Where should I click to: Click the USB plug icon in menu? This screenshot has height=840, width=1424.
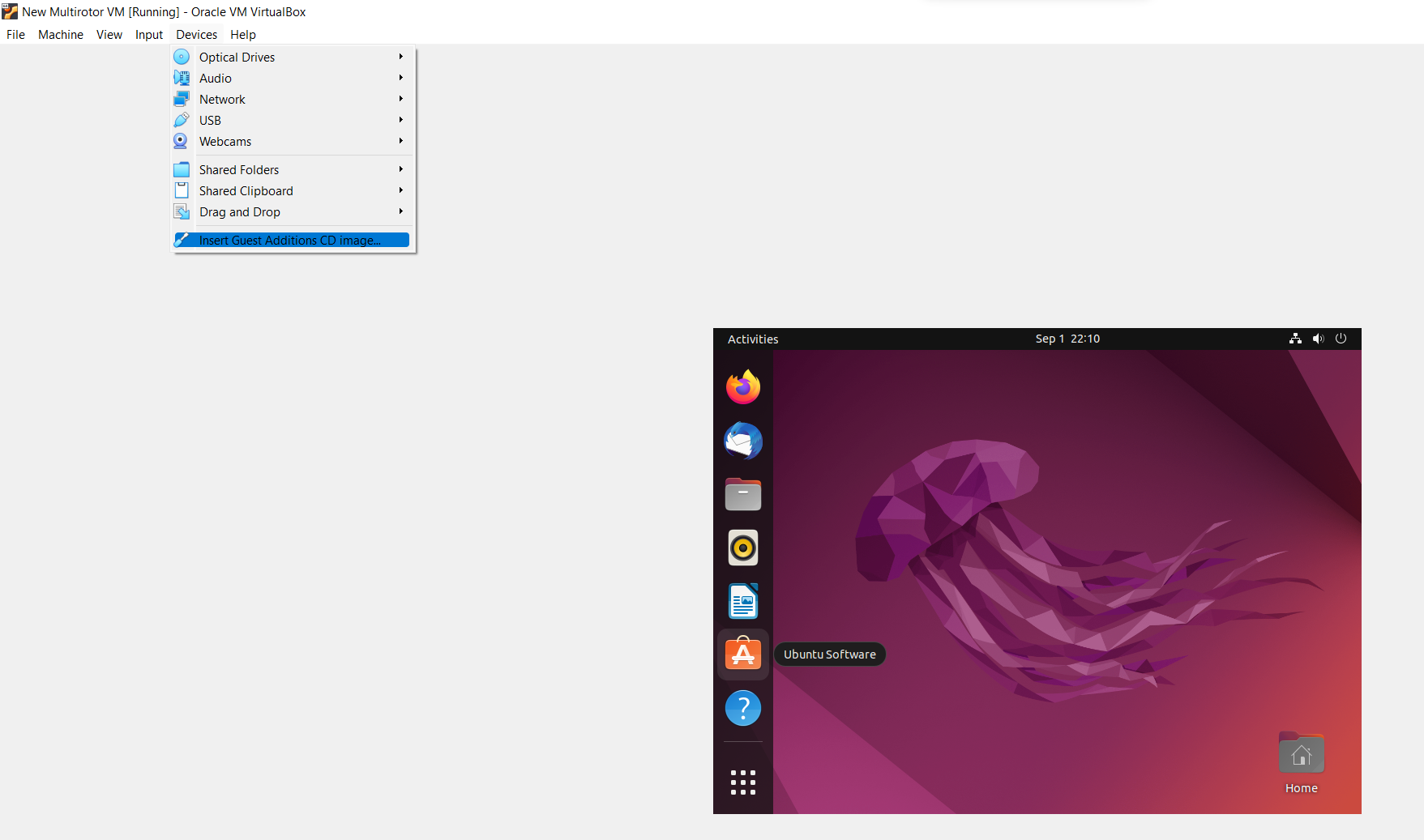(182, 120)
